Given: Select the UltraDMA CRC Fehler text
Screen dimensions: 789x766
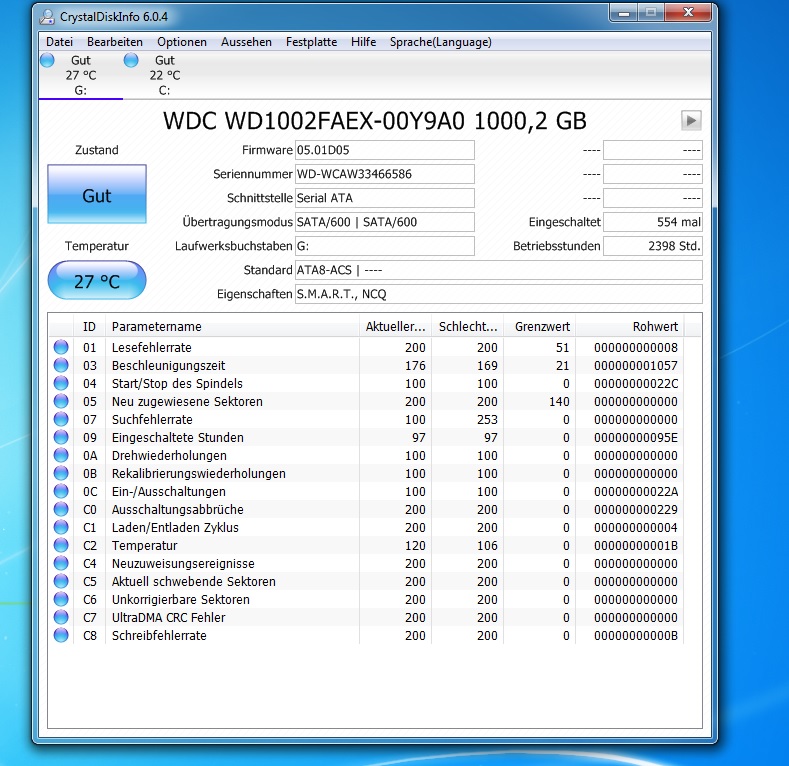Looking at the screenshot, I should click(x=168, y=618).
